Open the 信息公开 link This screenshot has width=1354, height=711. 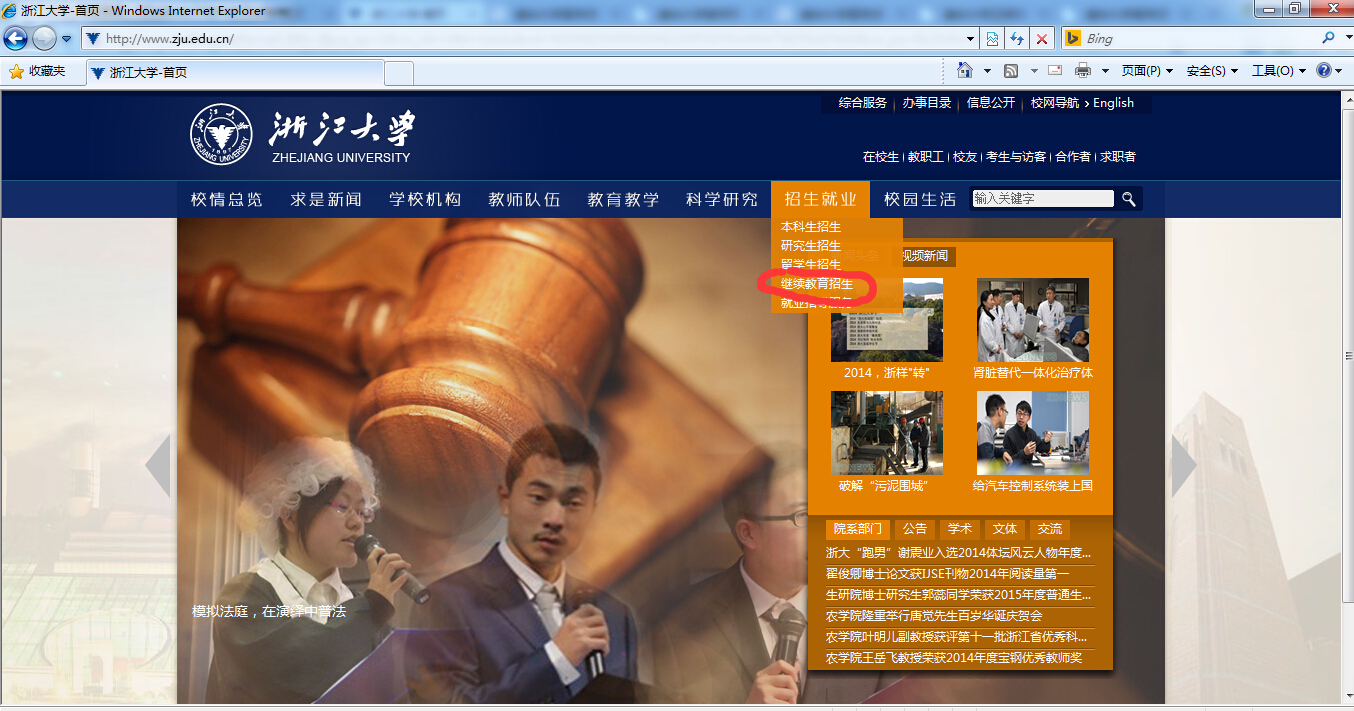click(991, 103)
